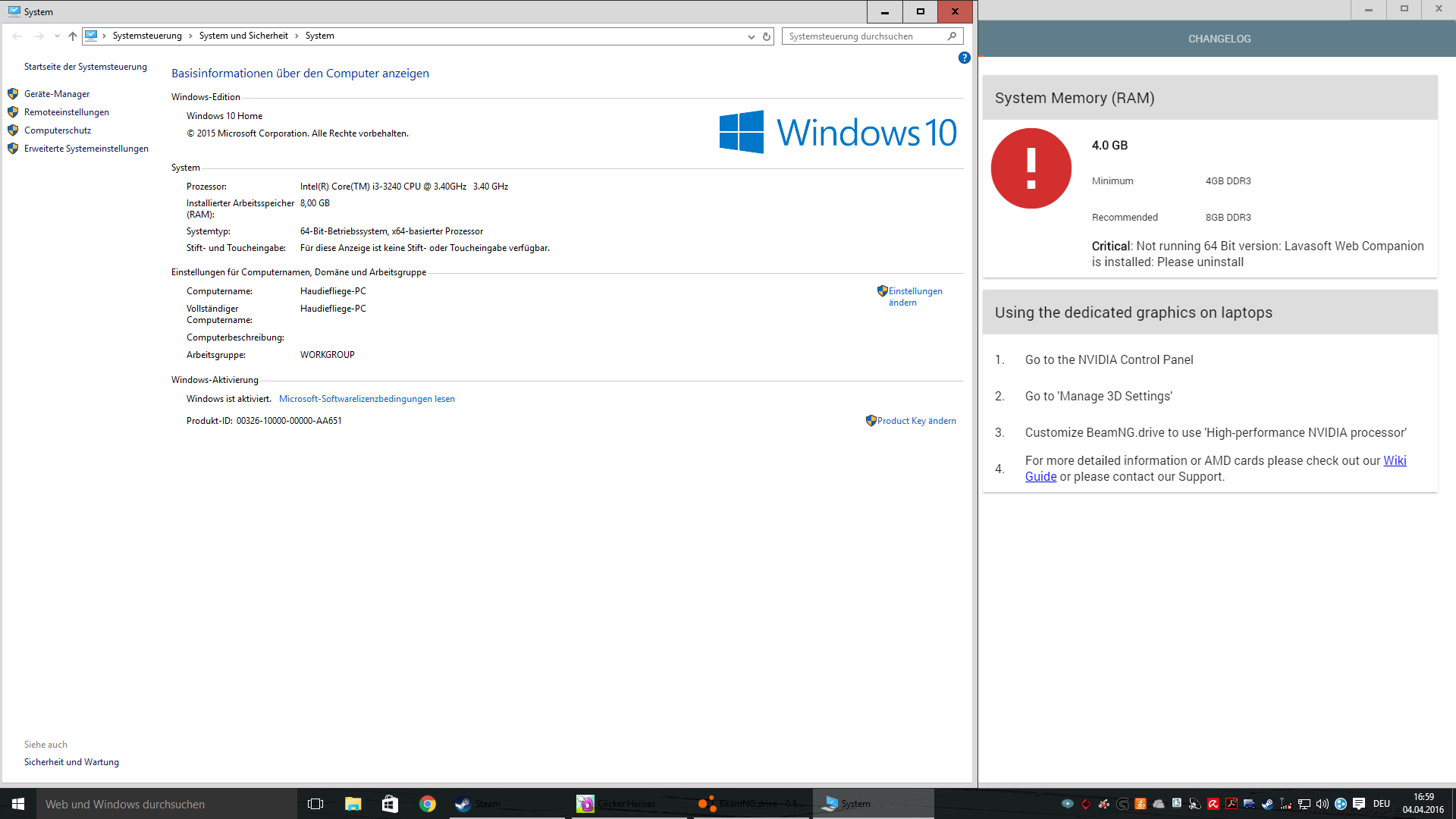Image resolution: width=1456 pixels, height=819 pixels.
Task: Click the Logitech G tray icon
Action: [1122, 804]
